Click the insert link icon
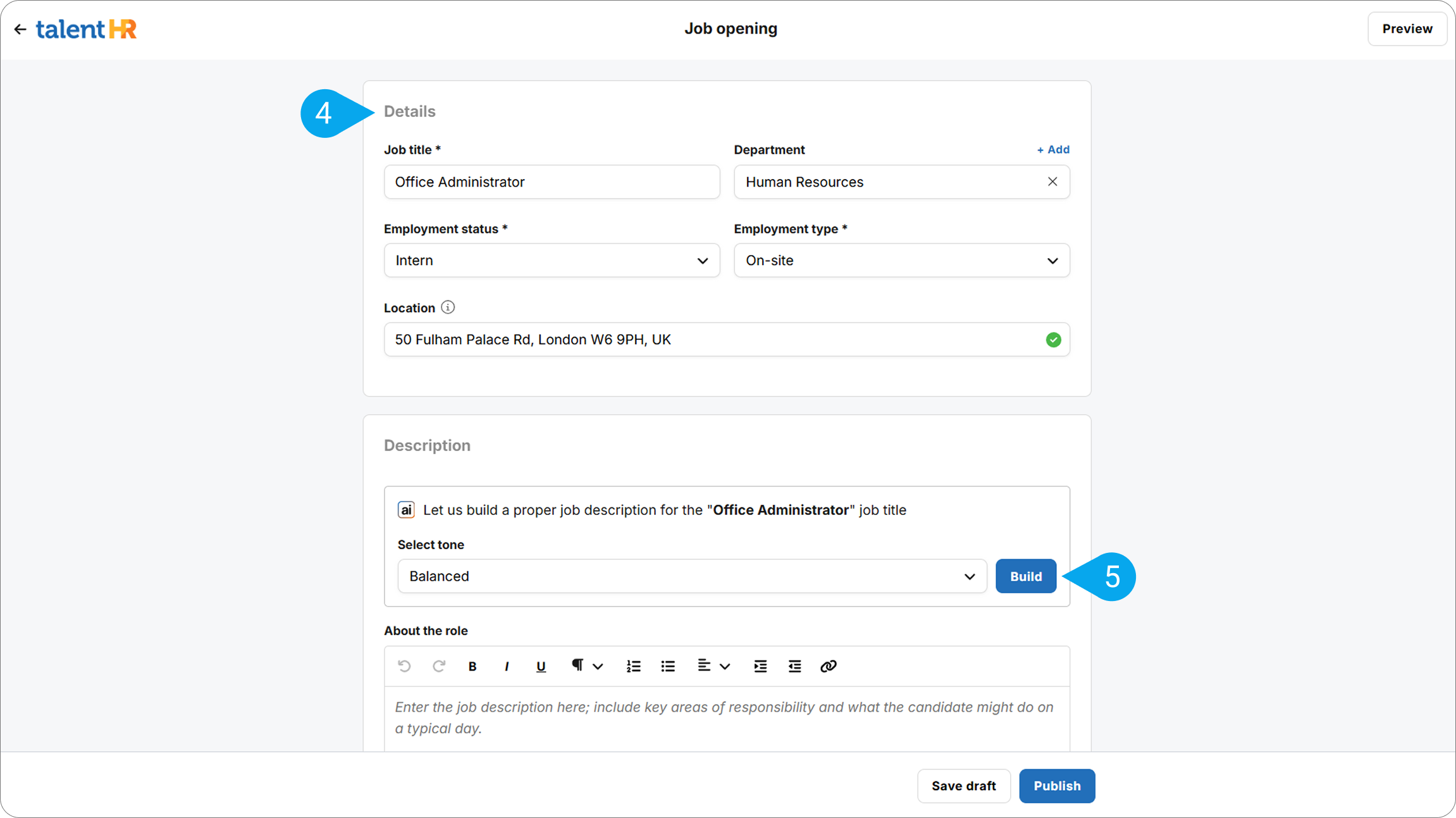This screenshot has height=818, width=1456. (828, 666)
